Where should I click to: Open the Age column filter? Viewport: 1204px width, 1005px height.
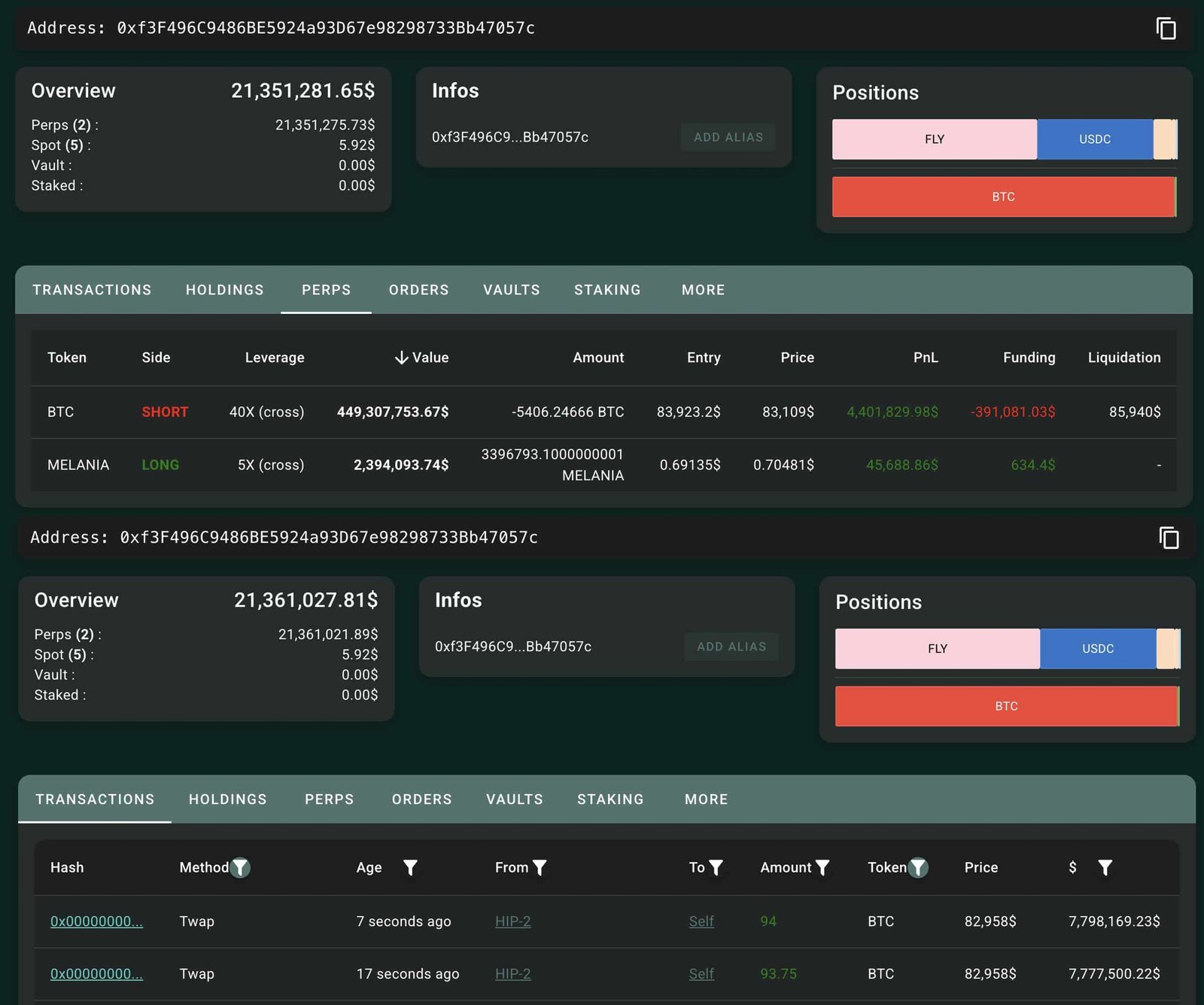tap(410, 867)
